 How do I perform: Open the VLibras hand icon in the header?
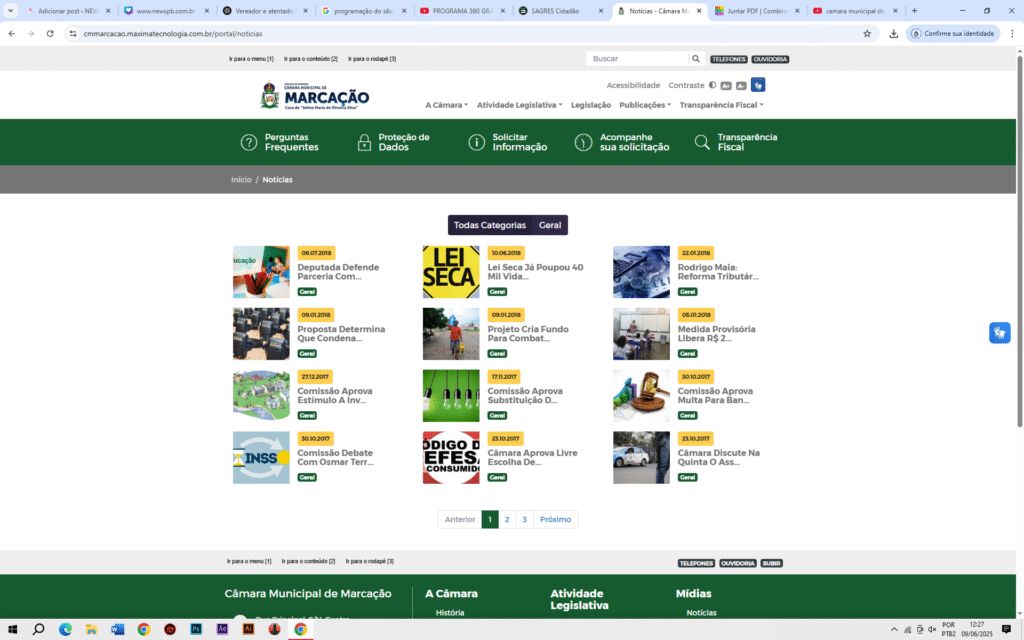pyautogui.click(x=758, y=85)
